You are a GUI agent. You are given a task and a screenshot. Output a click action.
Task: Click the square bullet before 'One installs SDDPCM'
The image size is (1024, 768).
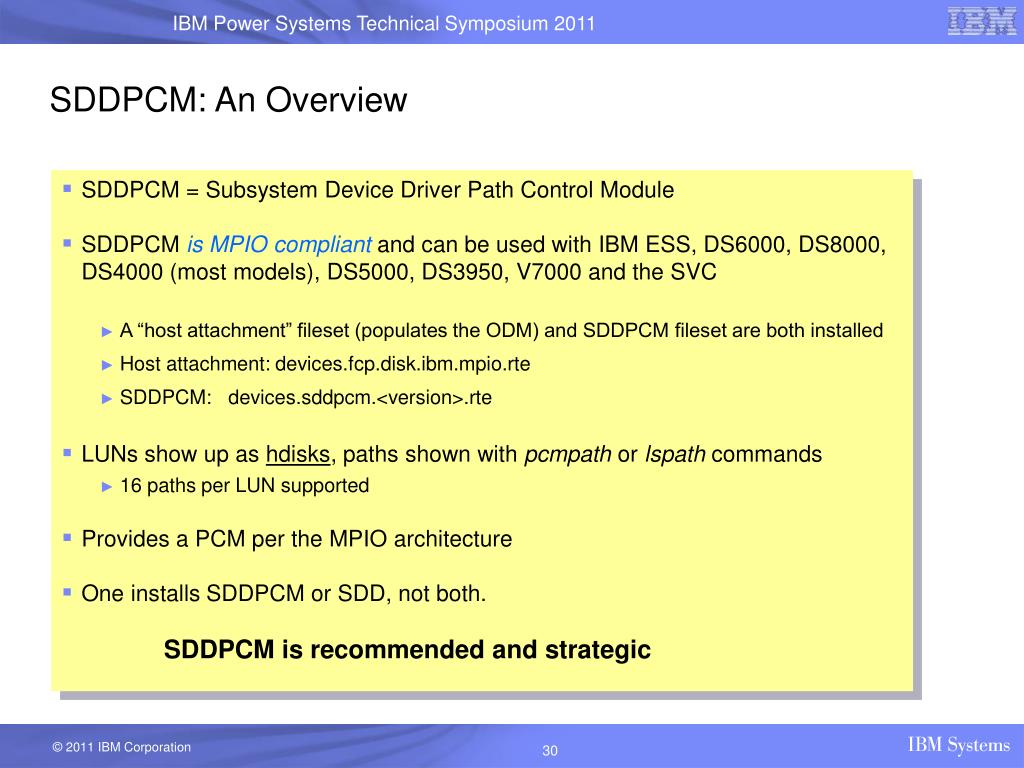point(67,592)
